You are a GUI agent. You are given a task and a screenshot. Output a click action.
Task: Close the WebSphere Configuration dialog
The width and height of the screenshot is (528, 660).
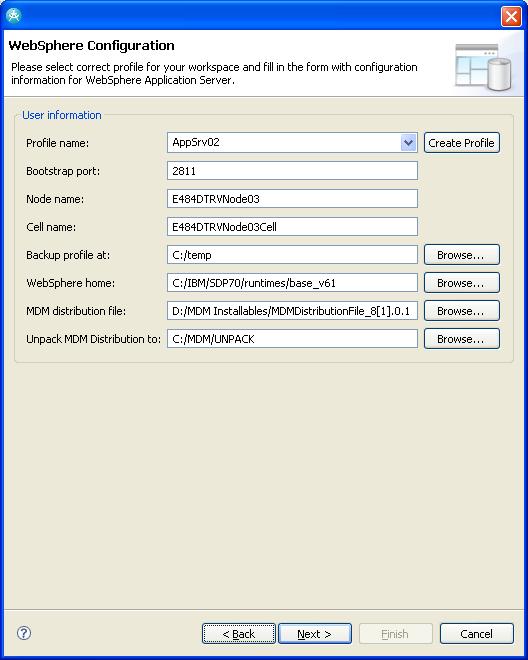click(x=511, y=16)
